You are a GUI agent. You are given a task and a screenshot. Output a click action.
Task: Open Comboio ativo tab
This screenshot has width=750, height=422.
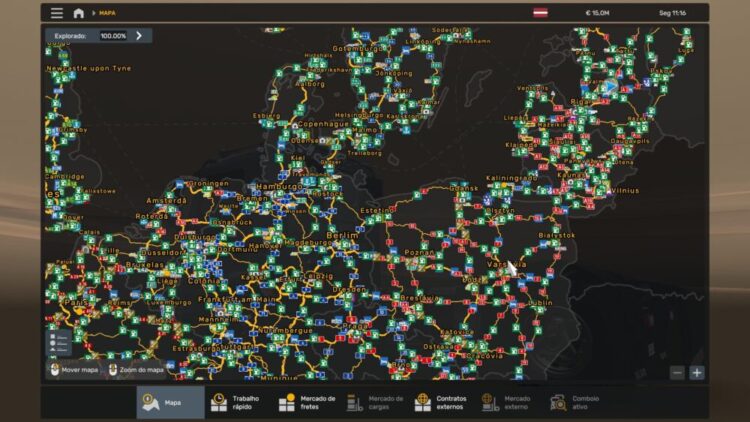coord(578,402)
